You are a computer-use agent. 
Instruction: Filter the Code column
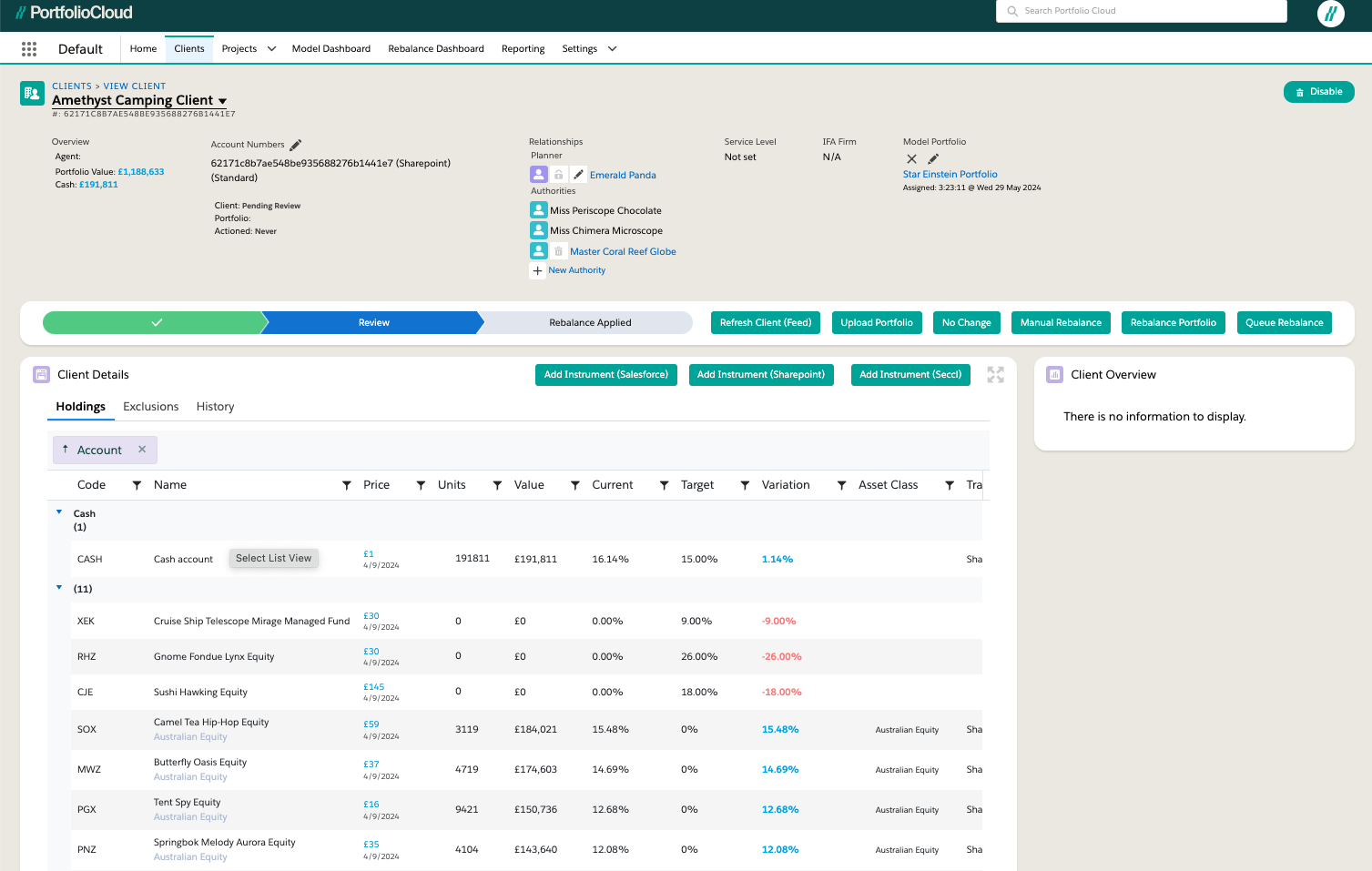click(x=137, y=485)
